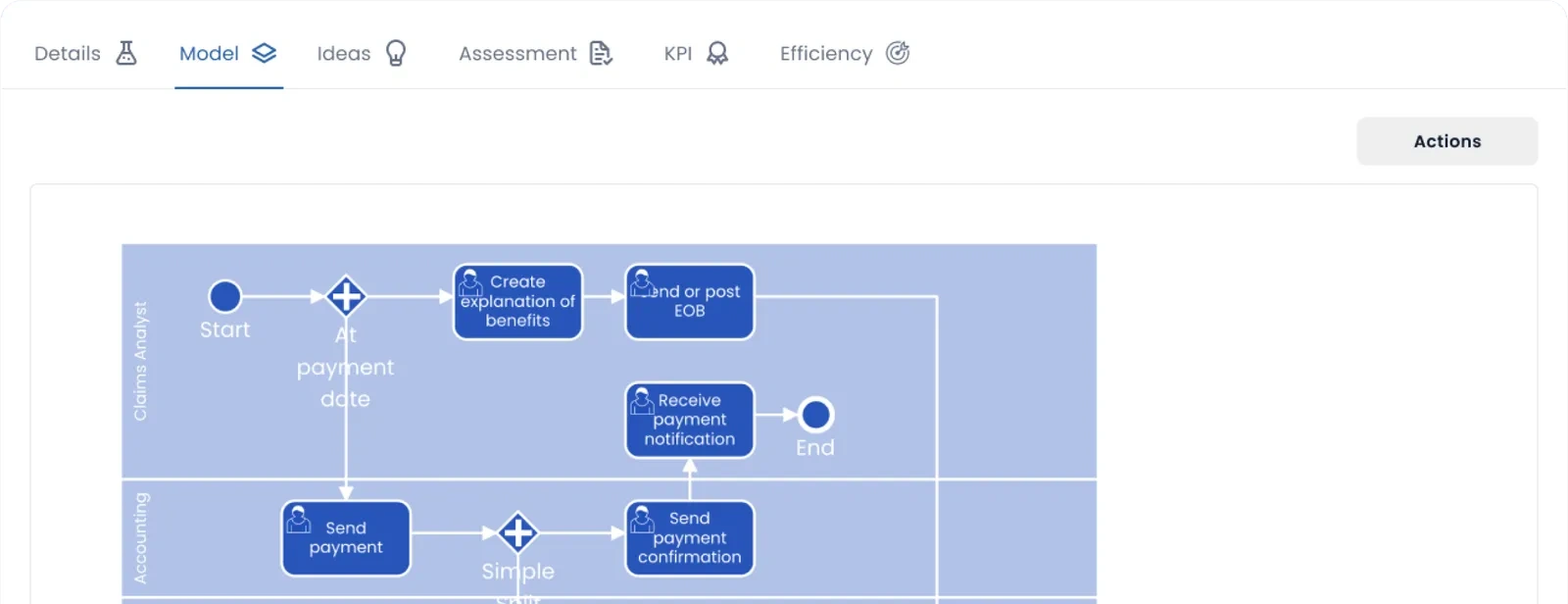Open the Actions menu button

[1447, 141]
